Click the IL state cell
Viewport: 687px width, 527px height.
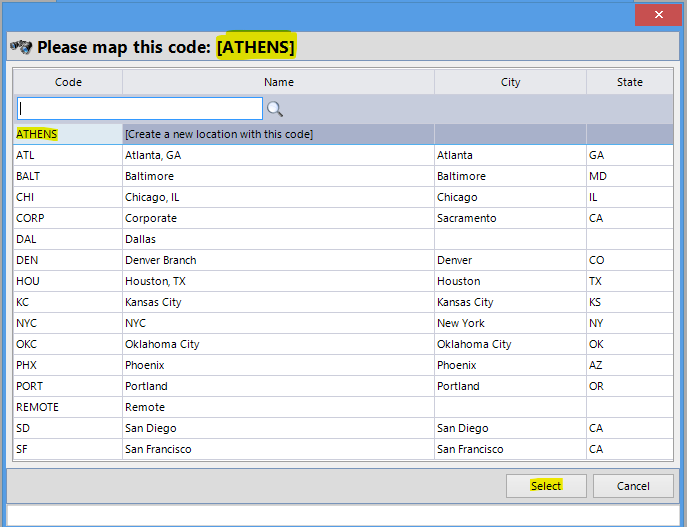630,197
